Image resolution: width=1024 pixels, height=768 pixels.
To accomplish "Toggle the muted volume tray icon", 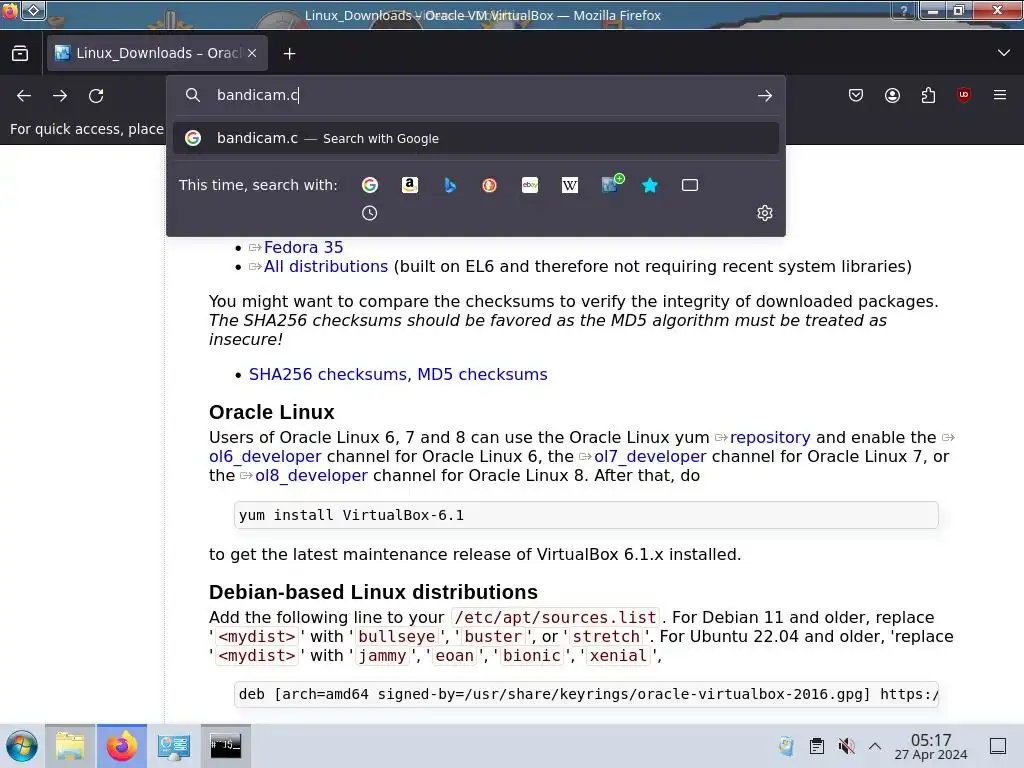I will pos(846,746).
